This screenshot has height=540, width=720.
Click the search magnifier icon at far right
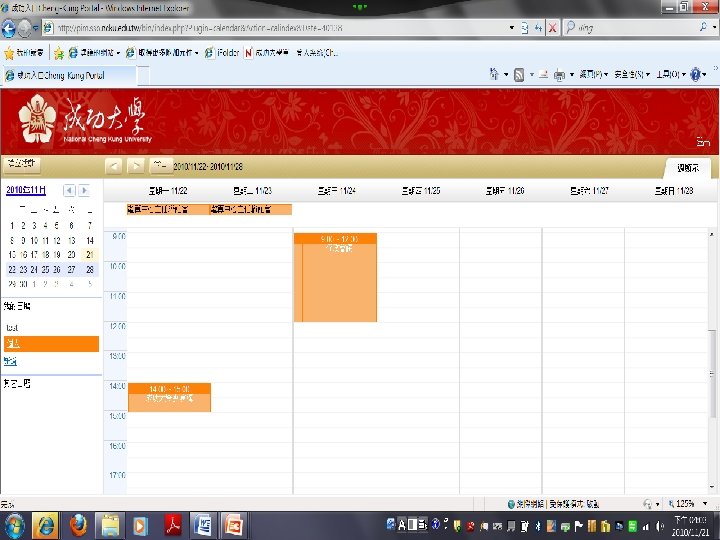pos(703,28)
